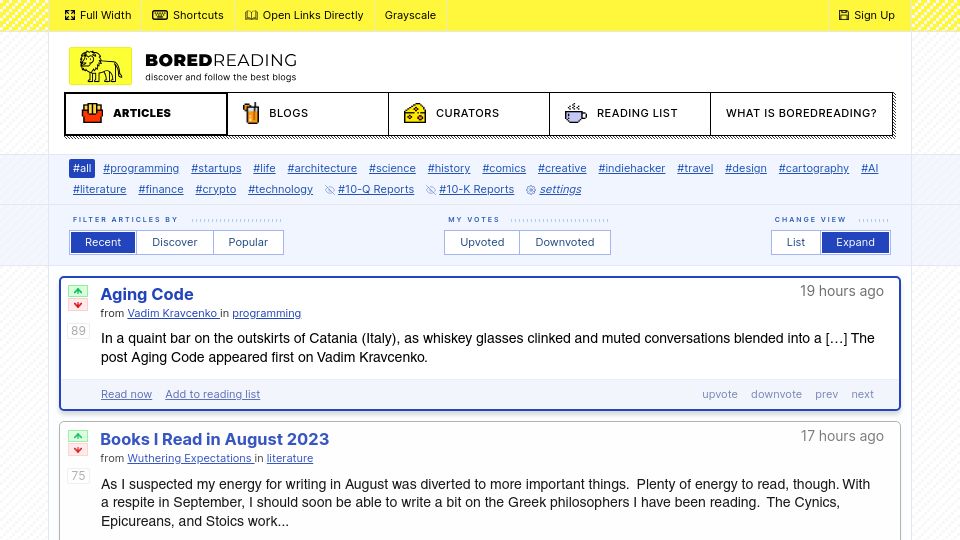Go to next article
The height and width of the screenshot is (540, 960).
(862, 394)
